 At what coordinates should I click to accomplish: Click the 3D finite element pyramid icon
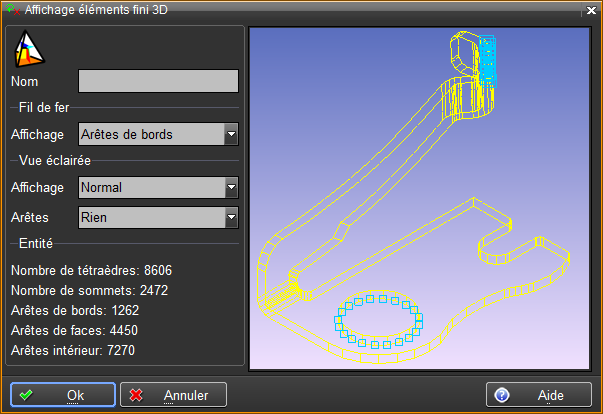pos(29,49)
